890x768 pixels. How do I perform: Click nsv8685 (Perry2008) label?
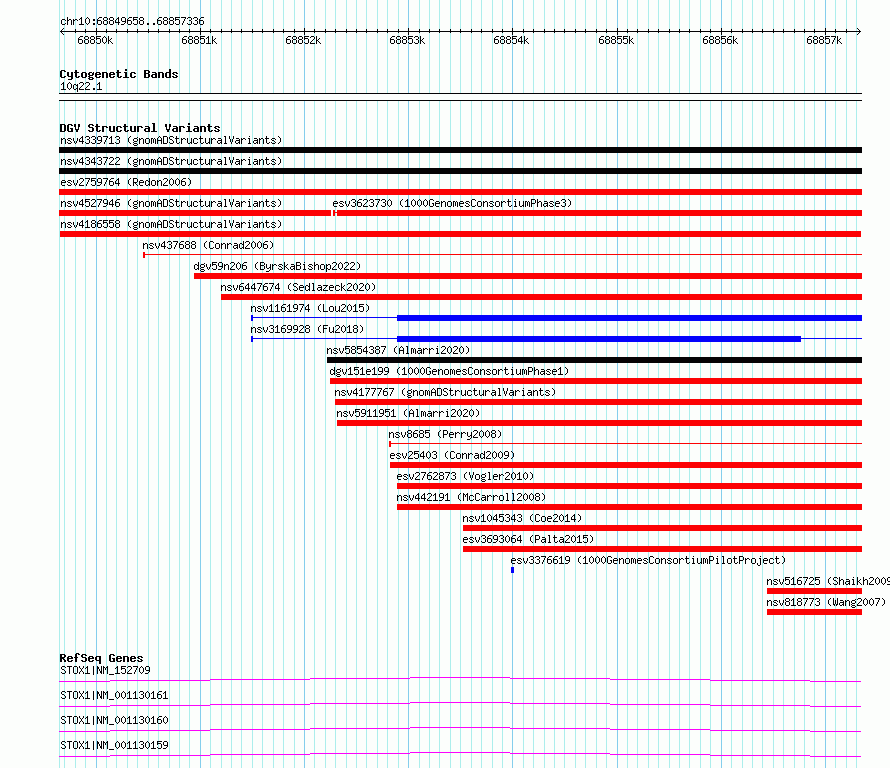click(445, 434)
